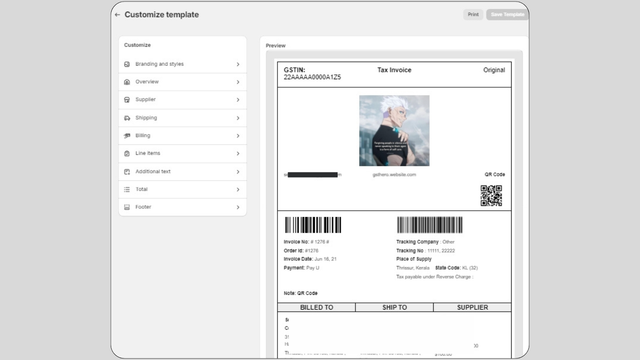640x360 pixels.
Task: Expand the Line items chevron
Action: click(238, 154)
